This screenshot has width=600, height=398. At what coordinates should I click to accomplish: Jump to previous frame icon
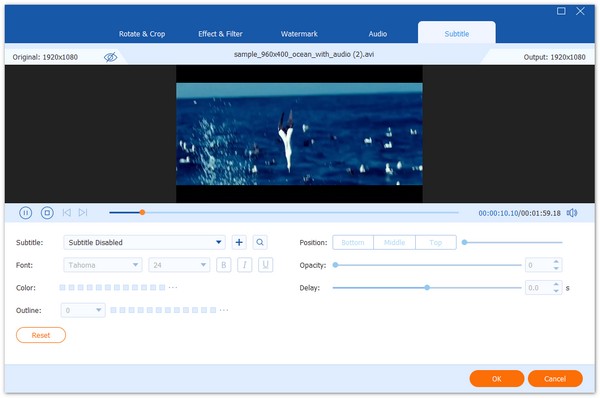[x=67, y=212]
